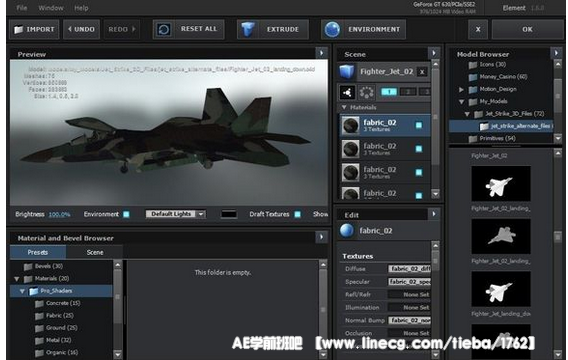The height and width of the screenshot is (360, 568).
Task: Toggle visibility of fourth fabric_02 material
Action: coord(419,196)
